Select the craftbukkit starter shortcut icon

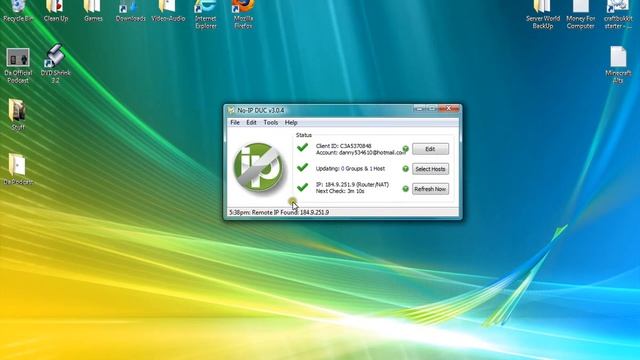618,14
